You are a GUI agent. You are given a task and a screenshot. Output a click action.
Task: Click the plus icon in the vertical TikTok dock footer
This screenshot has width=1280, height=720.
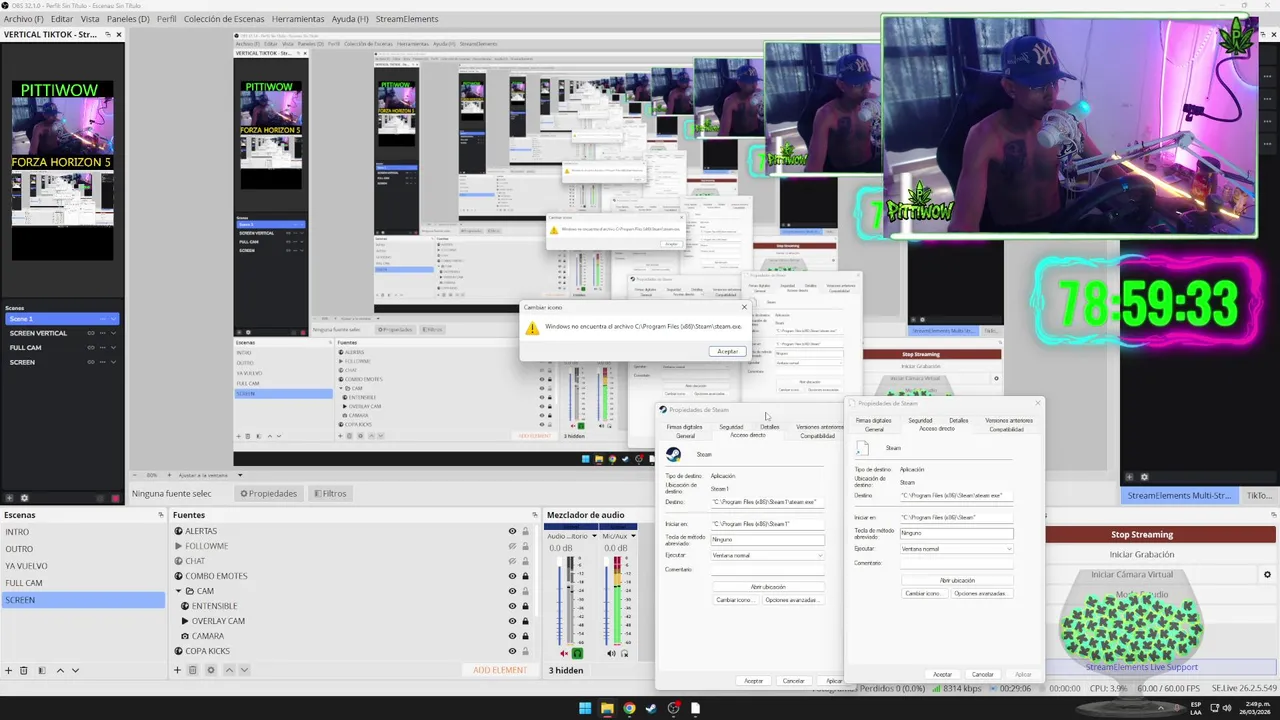click(9, 498)
